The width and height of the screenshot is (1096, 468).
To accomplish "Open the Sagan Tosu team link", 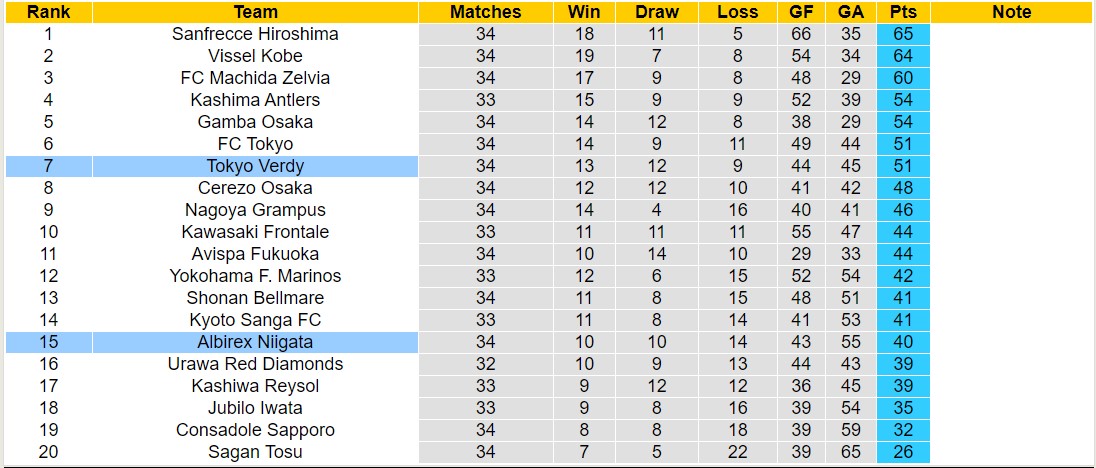I will [x=255, y=452].
